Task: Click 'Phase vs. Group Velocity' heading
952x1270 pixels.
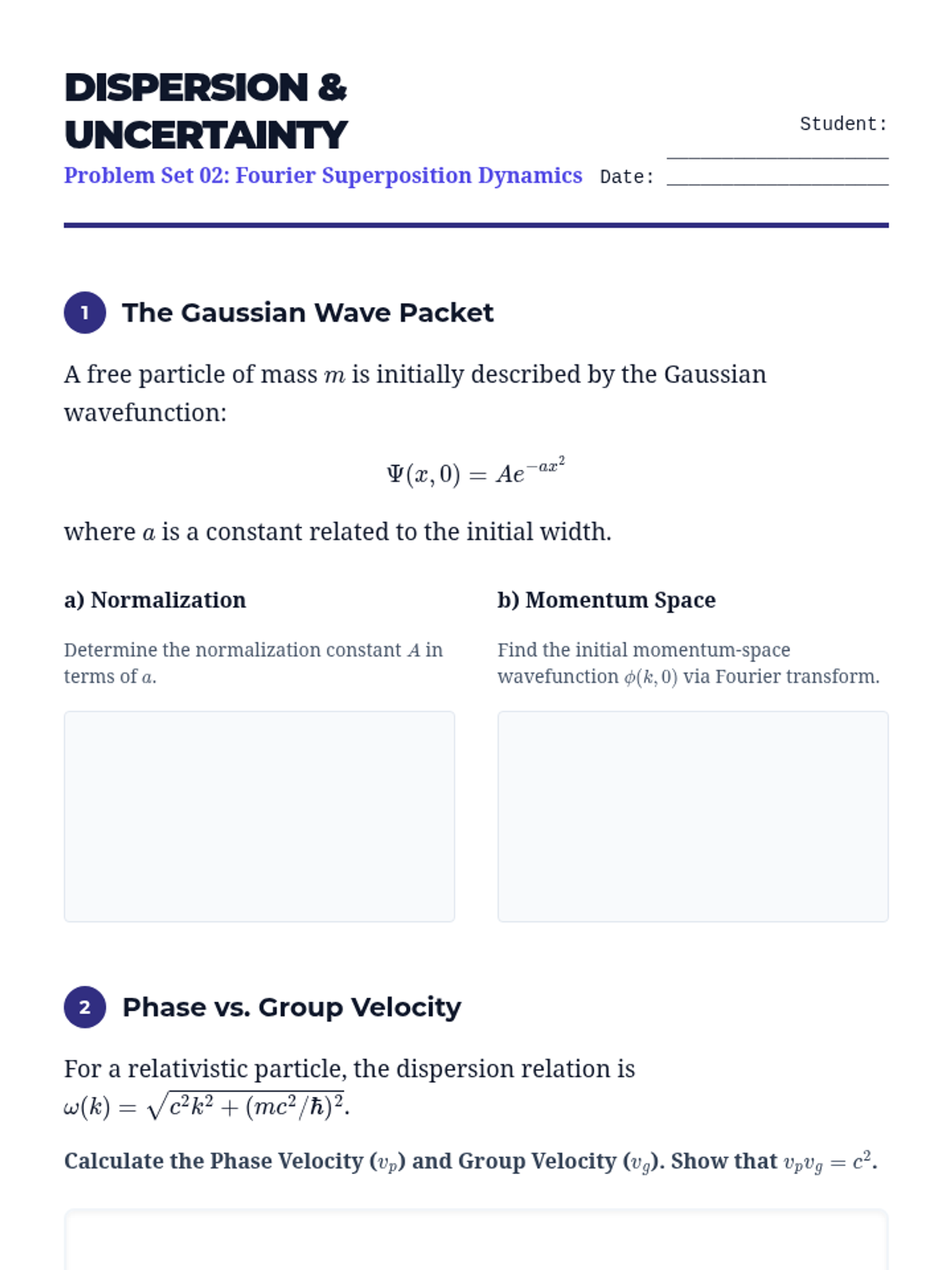Action: [291, 1007]
